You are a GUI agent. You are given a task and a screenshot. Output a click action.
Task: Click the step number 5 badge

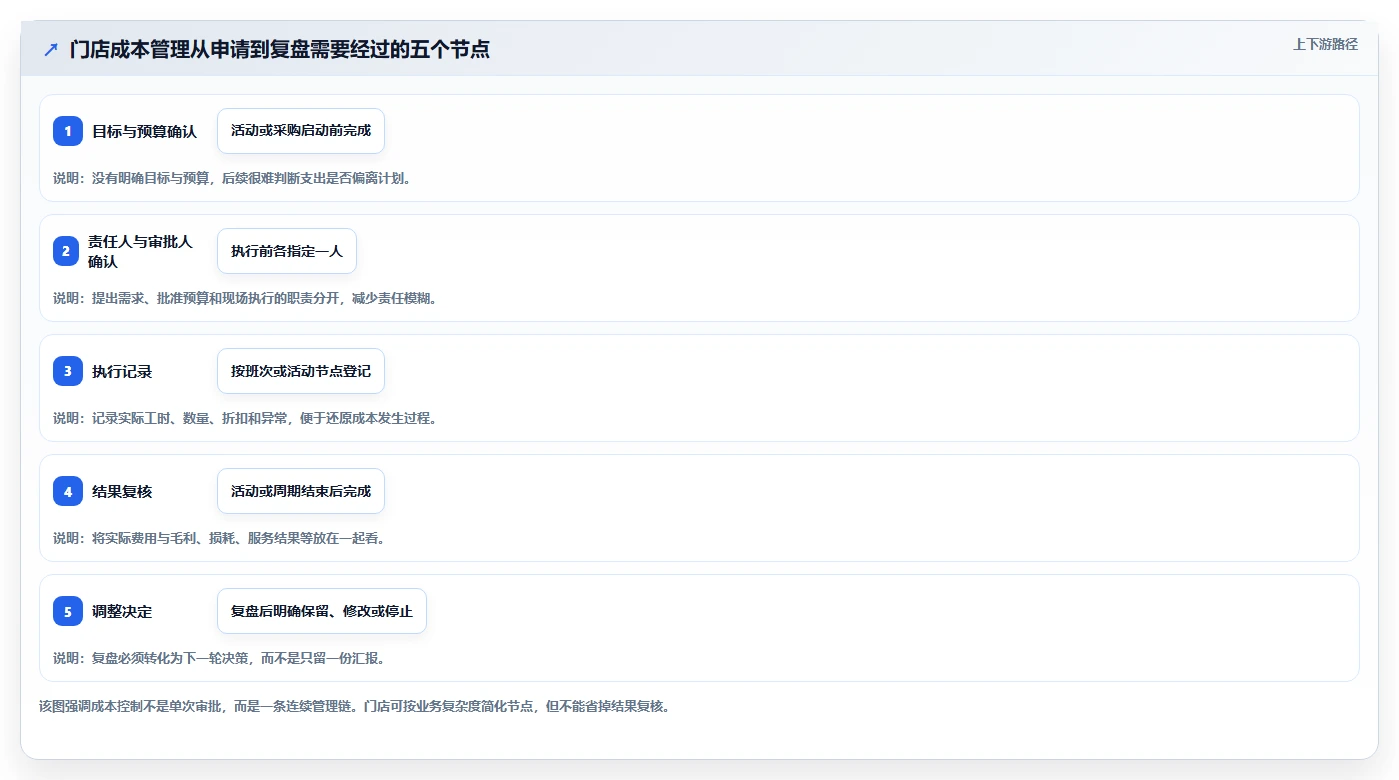(68, 611)
